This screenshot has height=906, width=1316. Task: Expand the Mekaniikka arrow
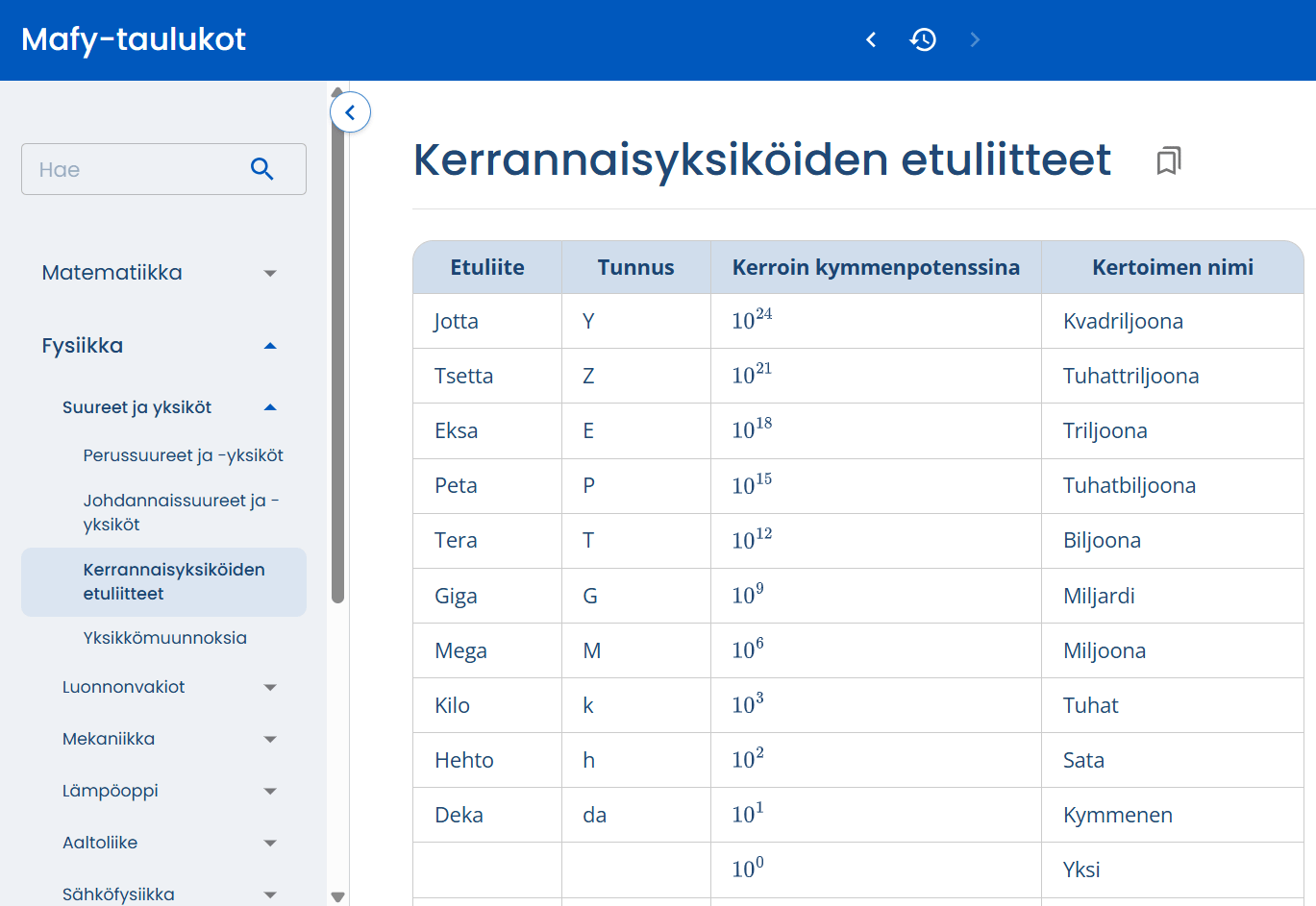coord(270,739)
